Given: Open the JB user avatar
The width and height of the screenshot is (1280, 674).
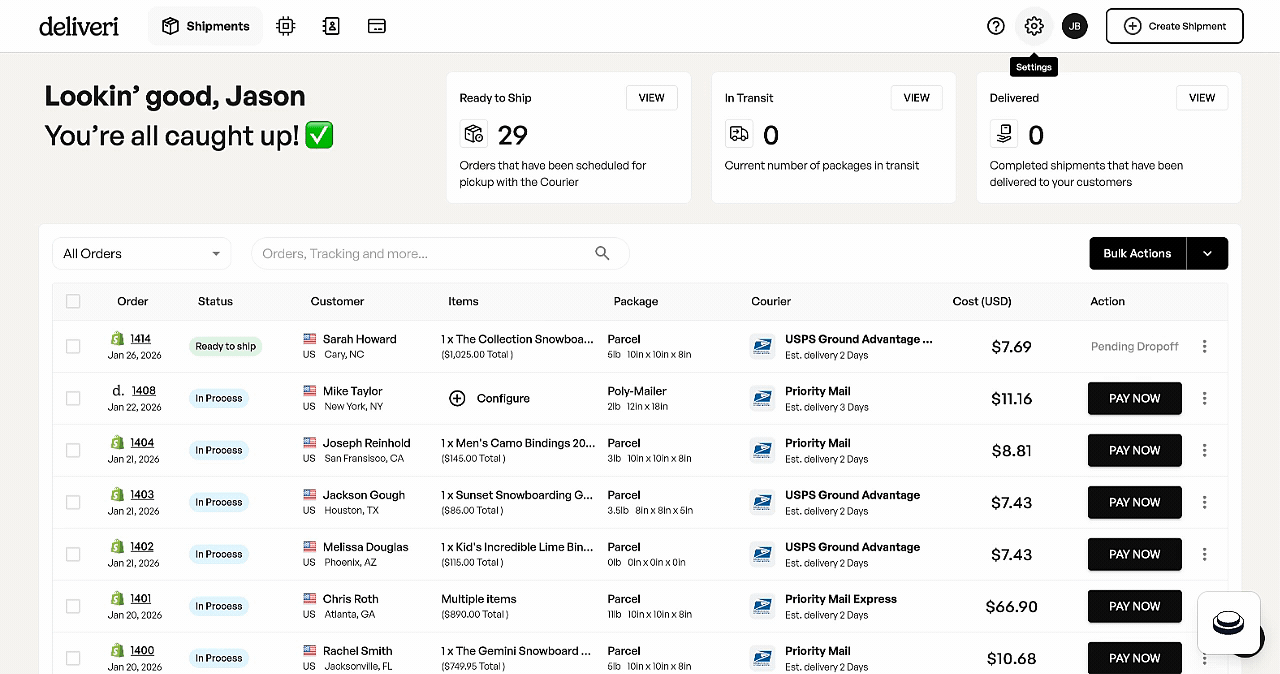Looking at the screenshot, I should pos(1074,26).
